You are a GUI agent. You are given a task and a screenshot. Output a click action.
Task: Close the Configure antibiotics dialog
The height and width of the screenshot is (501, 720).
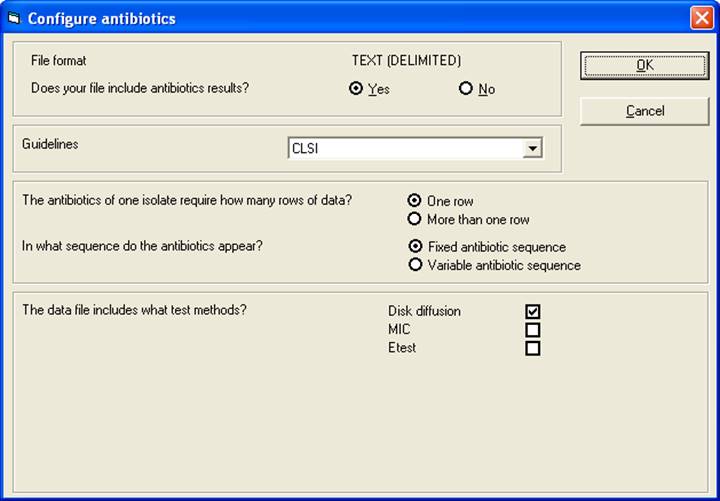[x=701, y=18]
